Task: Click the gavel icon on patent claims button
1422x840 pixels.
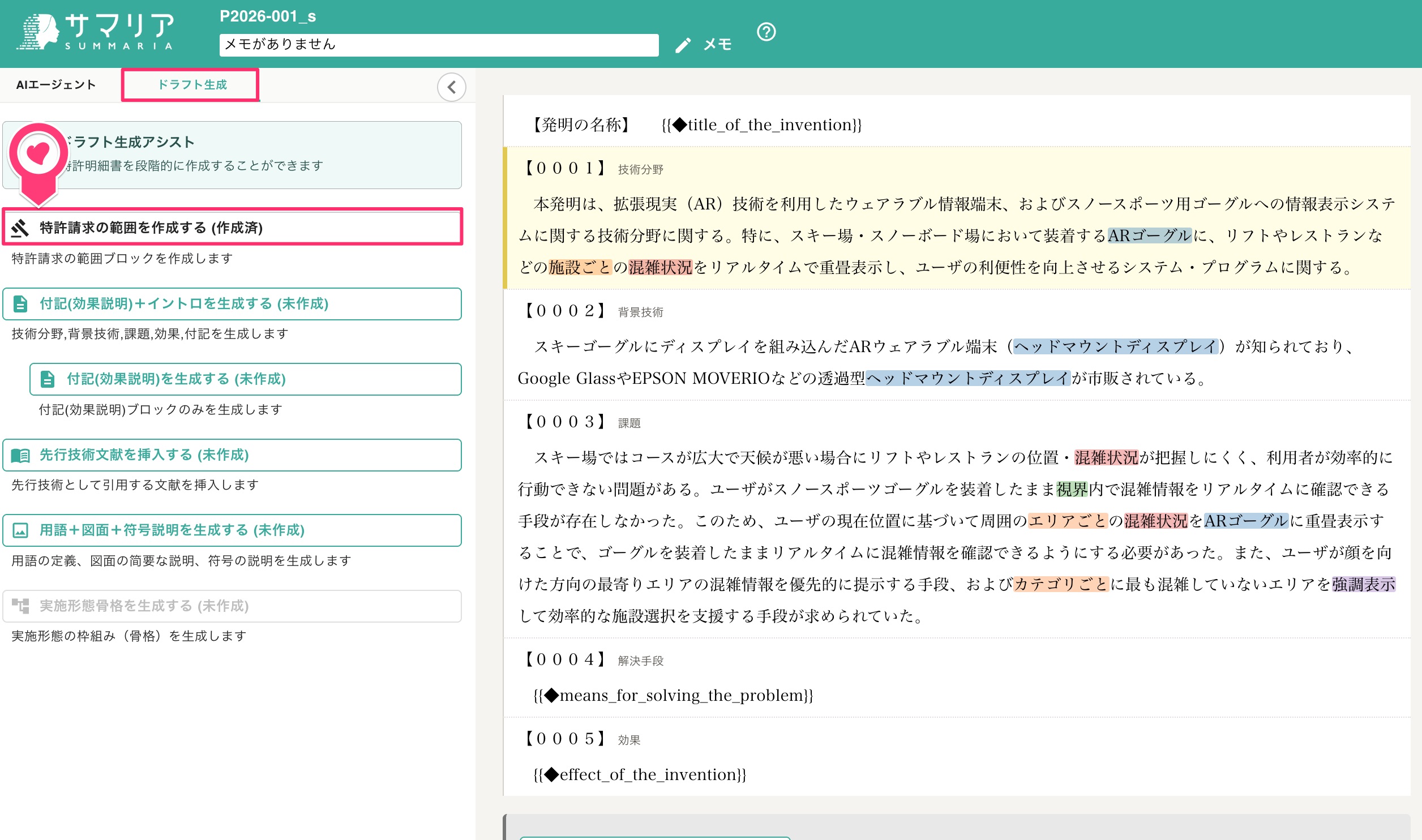Action: coord(20,228)
